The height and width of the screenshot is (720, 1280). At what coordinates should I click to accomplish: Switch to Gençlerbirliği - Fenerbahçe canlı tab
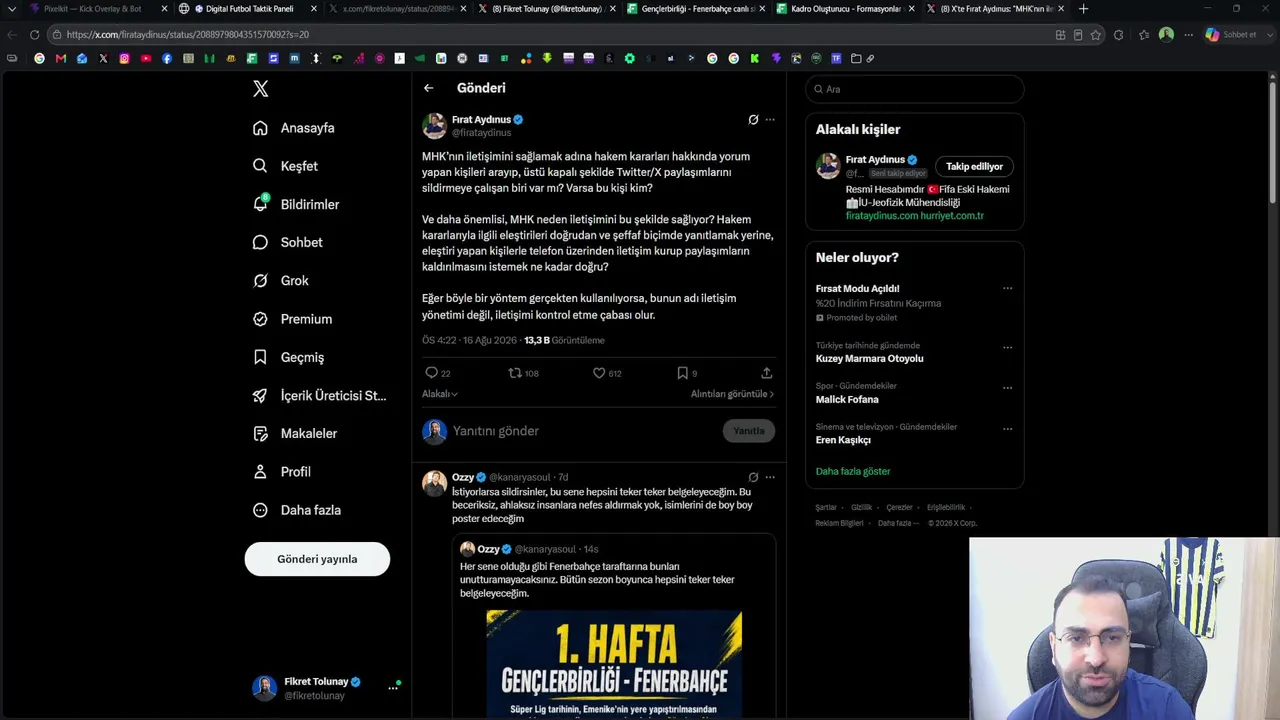[696, 9]
